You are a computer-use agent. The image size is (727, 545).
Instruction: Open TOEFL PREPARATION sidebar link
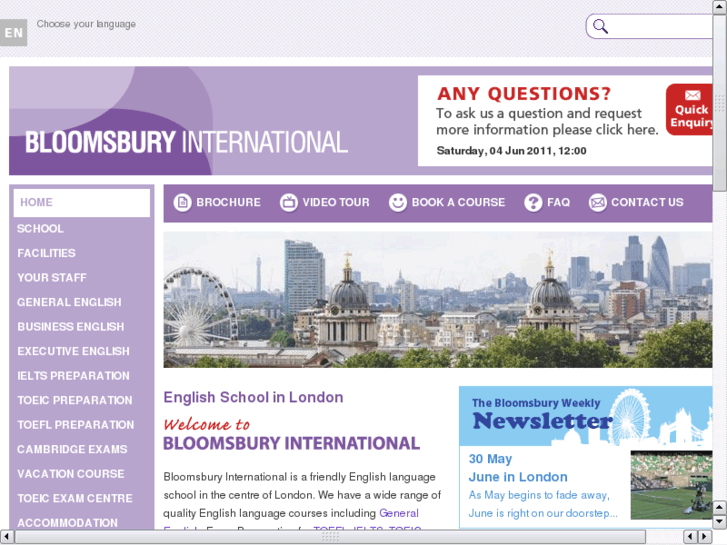tap(76, 425)
